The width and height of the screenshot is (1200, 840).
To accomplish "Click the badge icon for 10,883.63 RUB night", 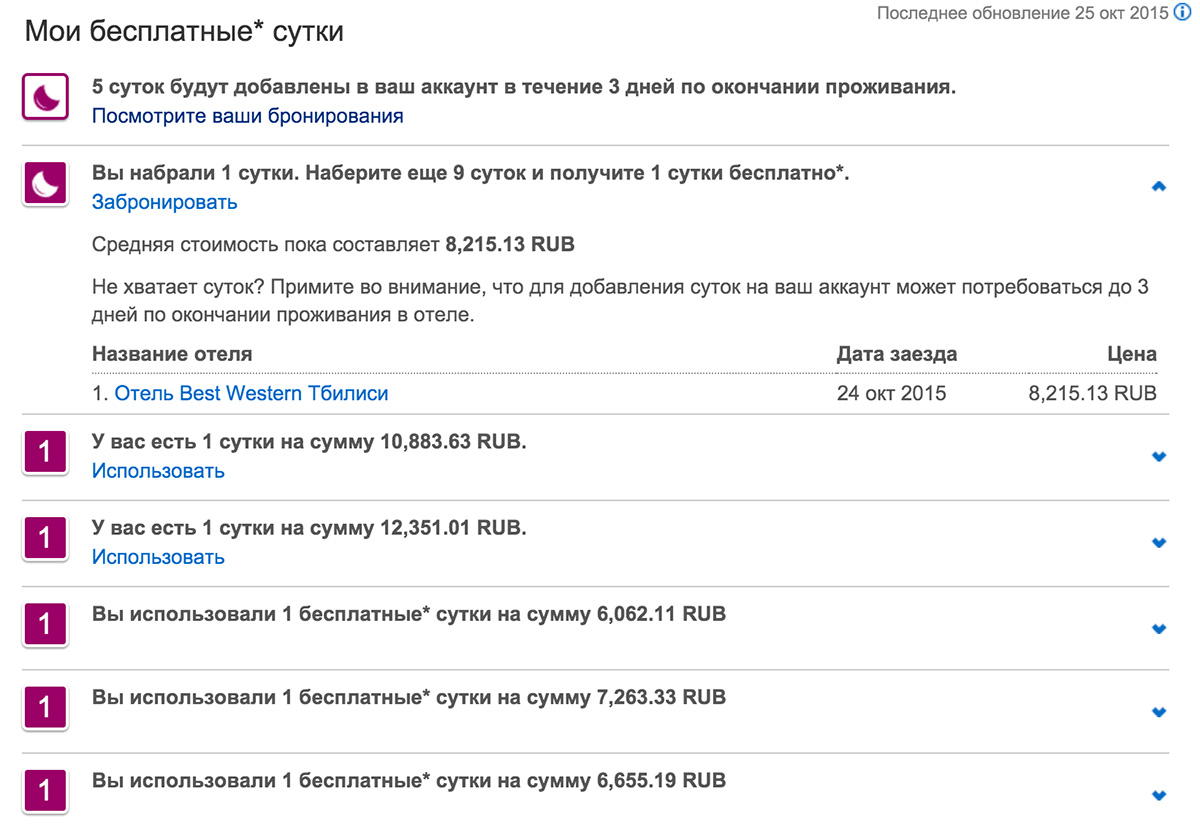I will point(45,453).
